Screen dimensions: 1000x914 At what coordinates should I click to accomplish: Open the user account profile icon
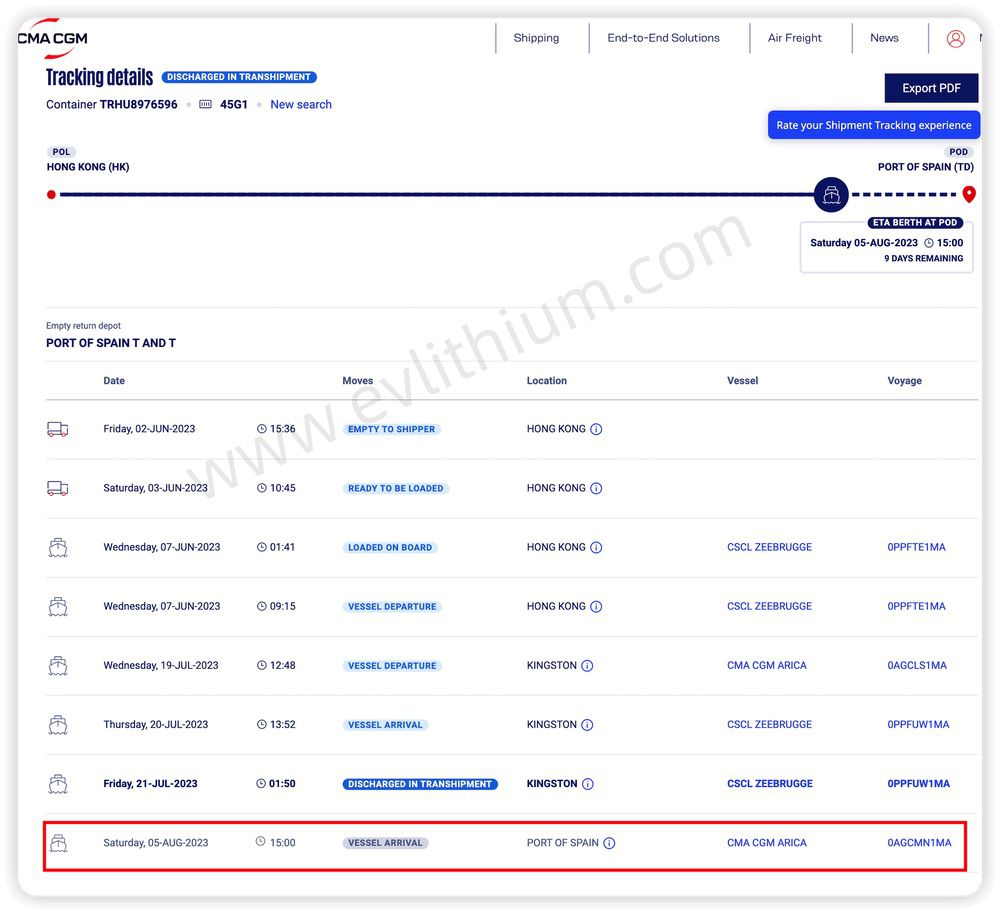(955, 38)
